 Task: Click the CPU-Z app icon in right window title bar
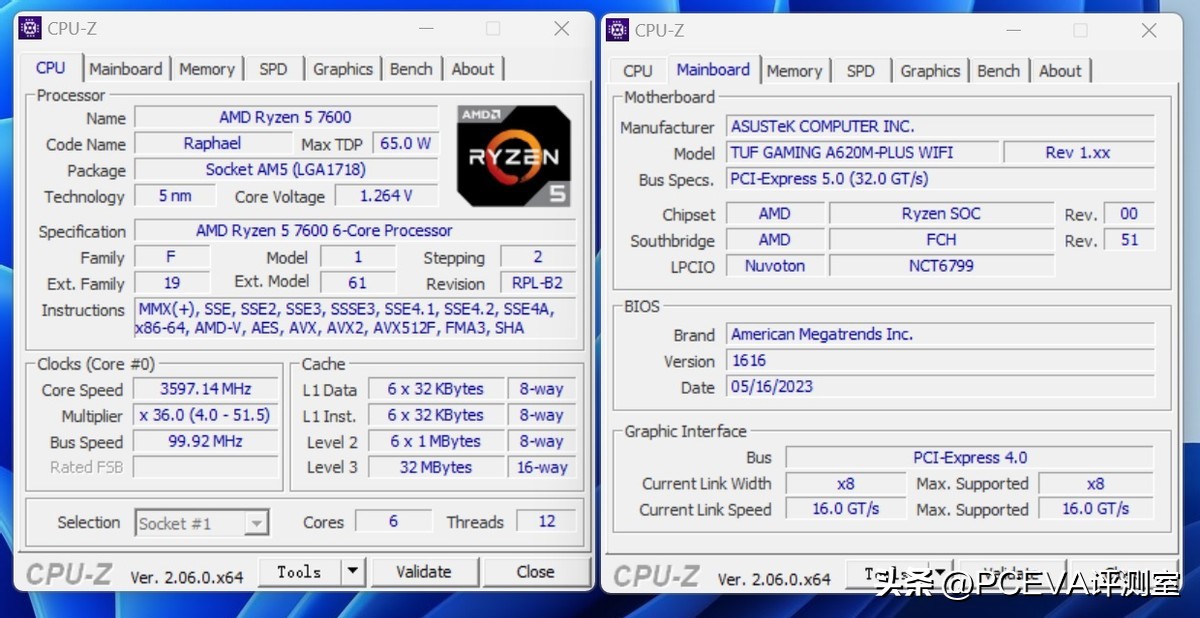618,30
